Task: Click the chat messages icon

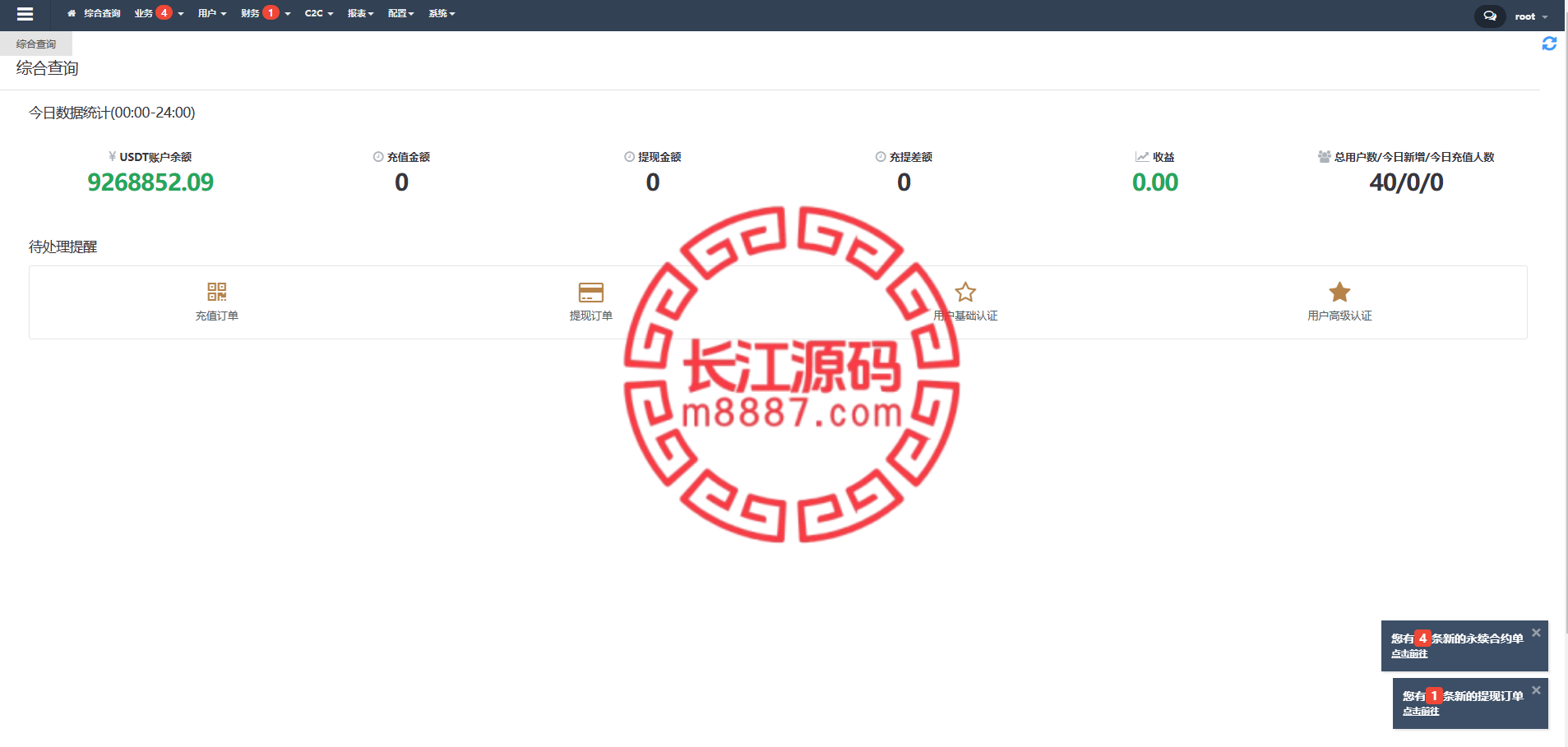Action: pos(1490,16)
